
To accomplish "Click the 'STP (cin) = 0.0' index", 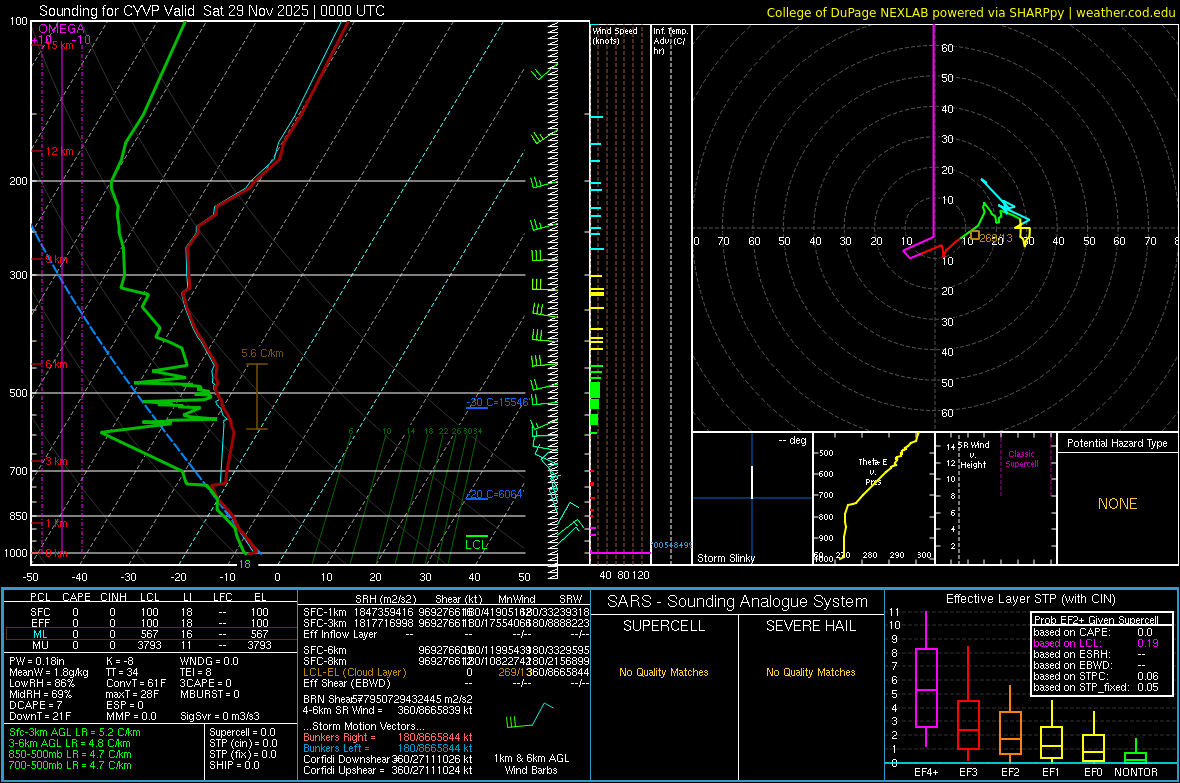I will click(x=243, y=743).
